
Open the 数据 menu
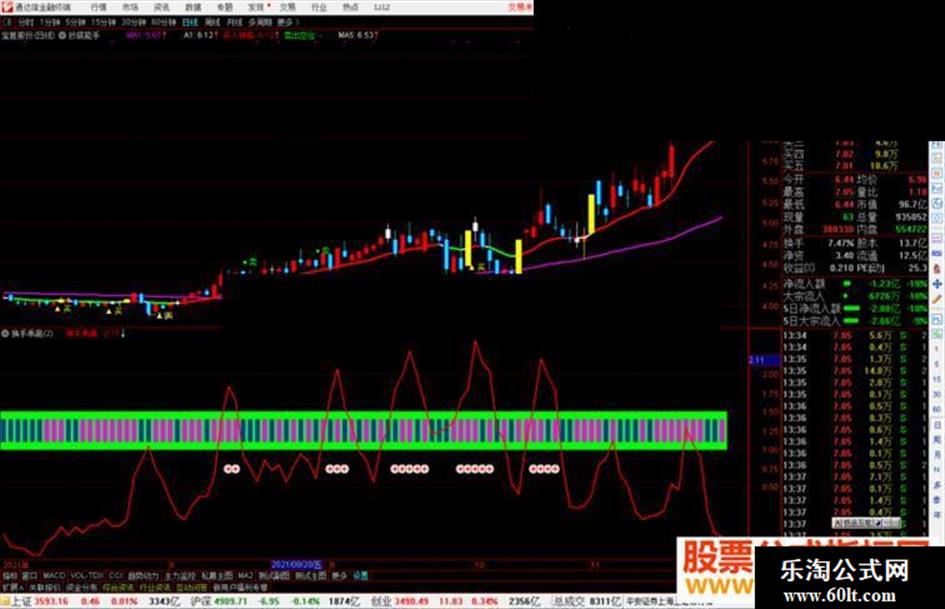coord(193,7)
